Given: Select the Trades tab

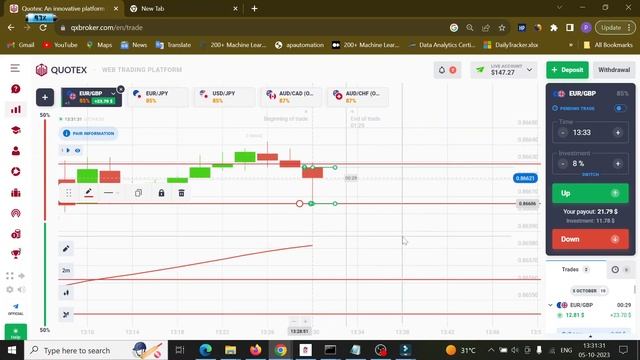Looking at the screenshot, I should click(576, 270).
